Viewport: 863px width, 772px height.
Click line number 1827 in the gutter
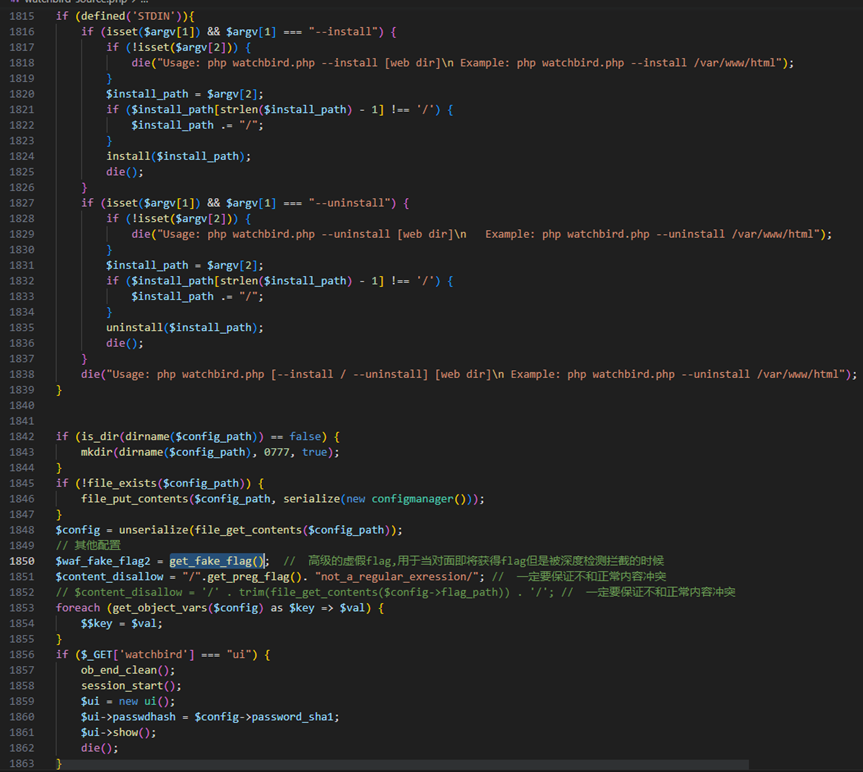[x=20, y=203]
